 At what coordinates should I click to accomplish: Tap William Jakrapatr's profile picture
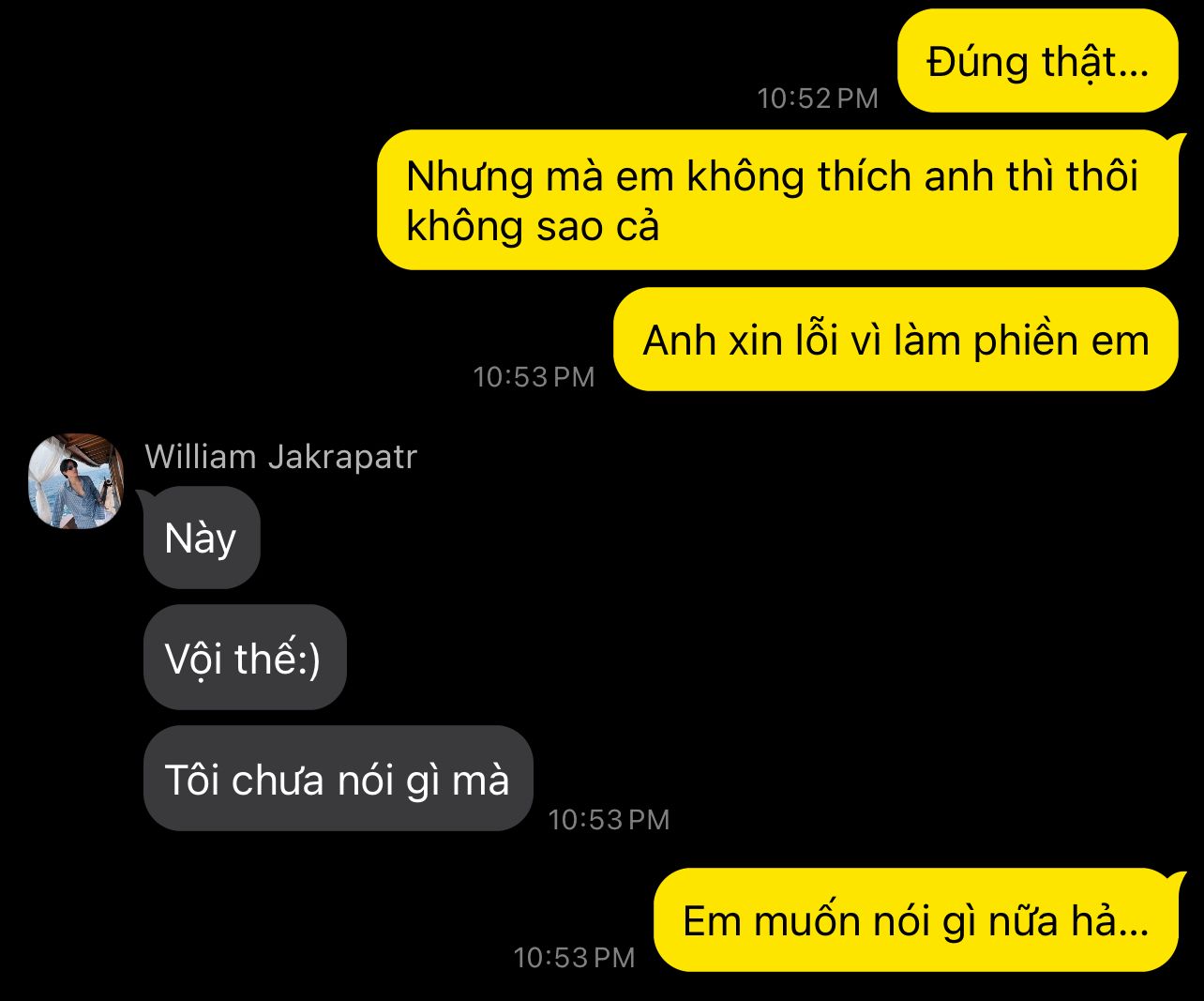pyautogui.click(x=76, y=481)
